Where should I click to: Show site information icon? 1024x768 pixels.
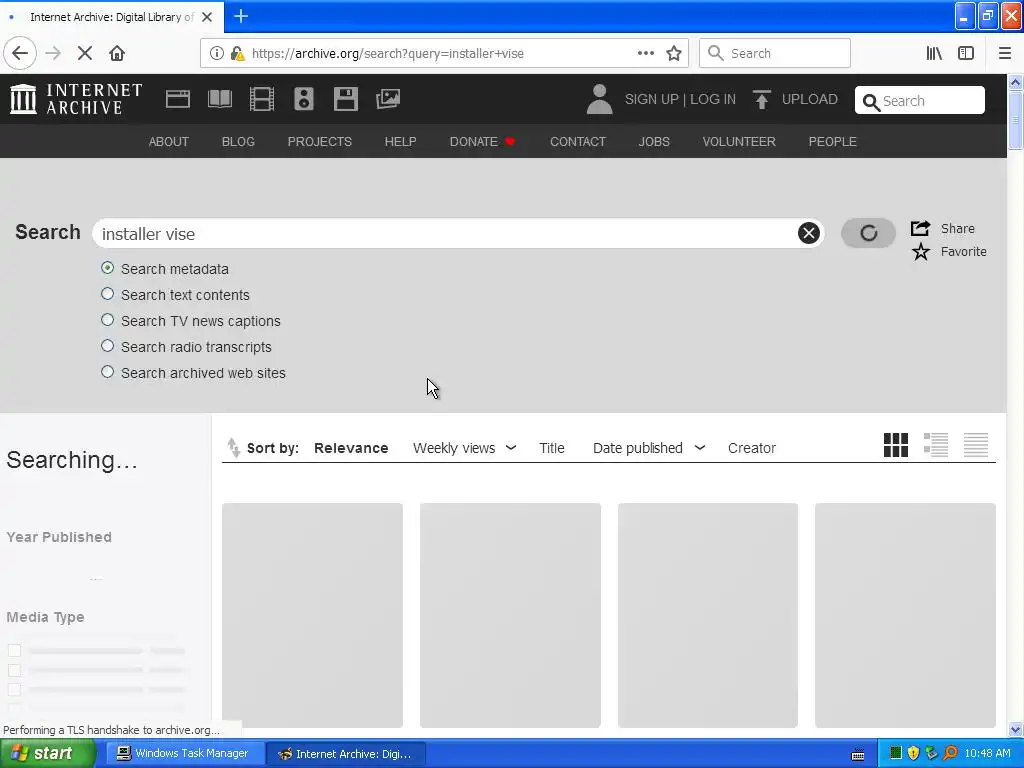[217, 53]
